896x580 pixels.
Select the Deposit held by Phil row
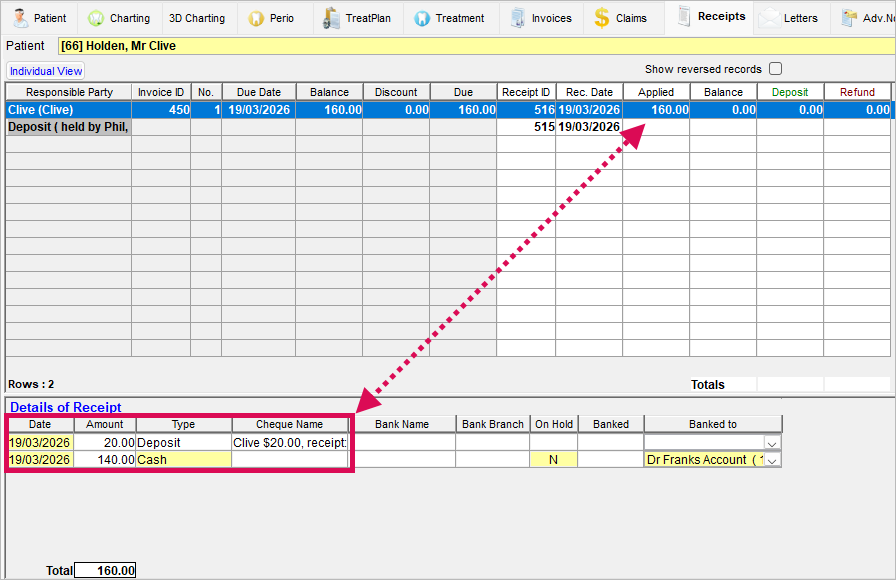(68, 127)
